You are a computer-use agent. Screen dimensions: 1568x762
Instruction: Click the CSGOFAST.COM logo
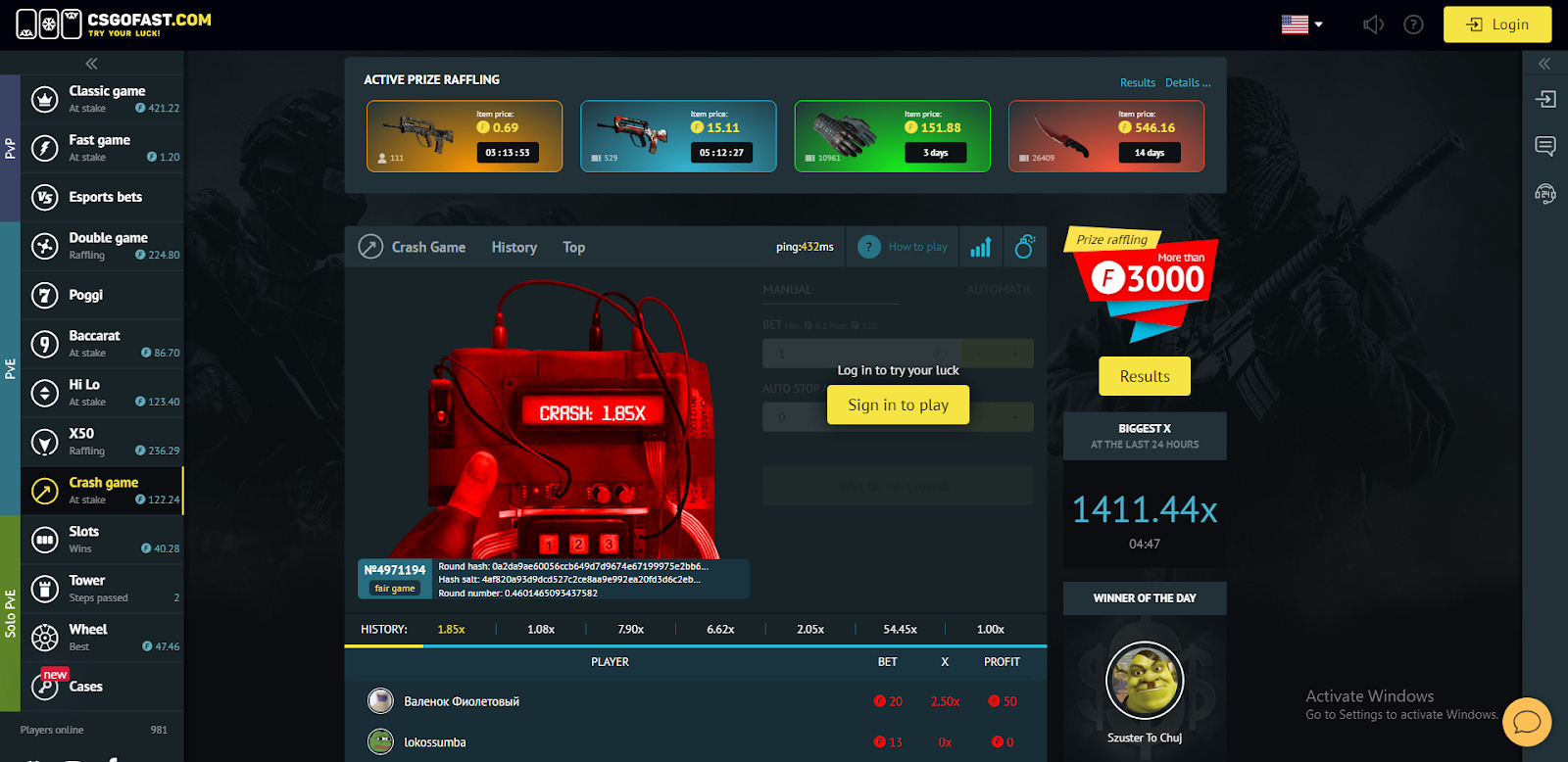(x=114, y=24)
